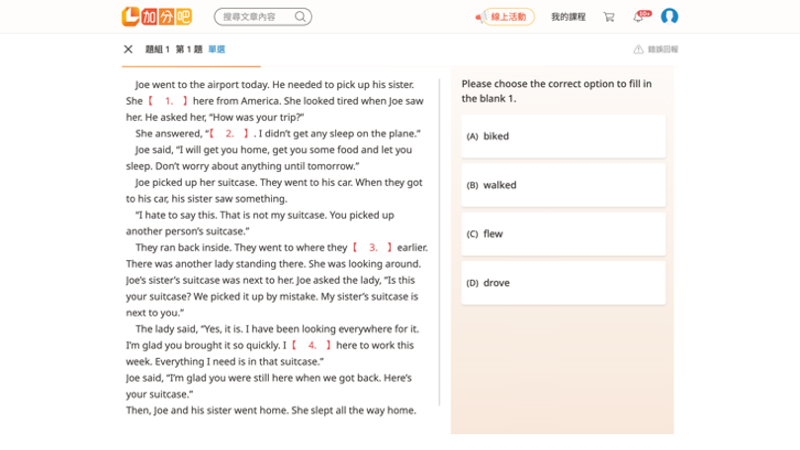The width and height of the screenshot is (800, 450).
Task: Close the question view with X
Action: click(x=128, y=49)
